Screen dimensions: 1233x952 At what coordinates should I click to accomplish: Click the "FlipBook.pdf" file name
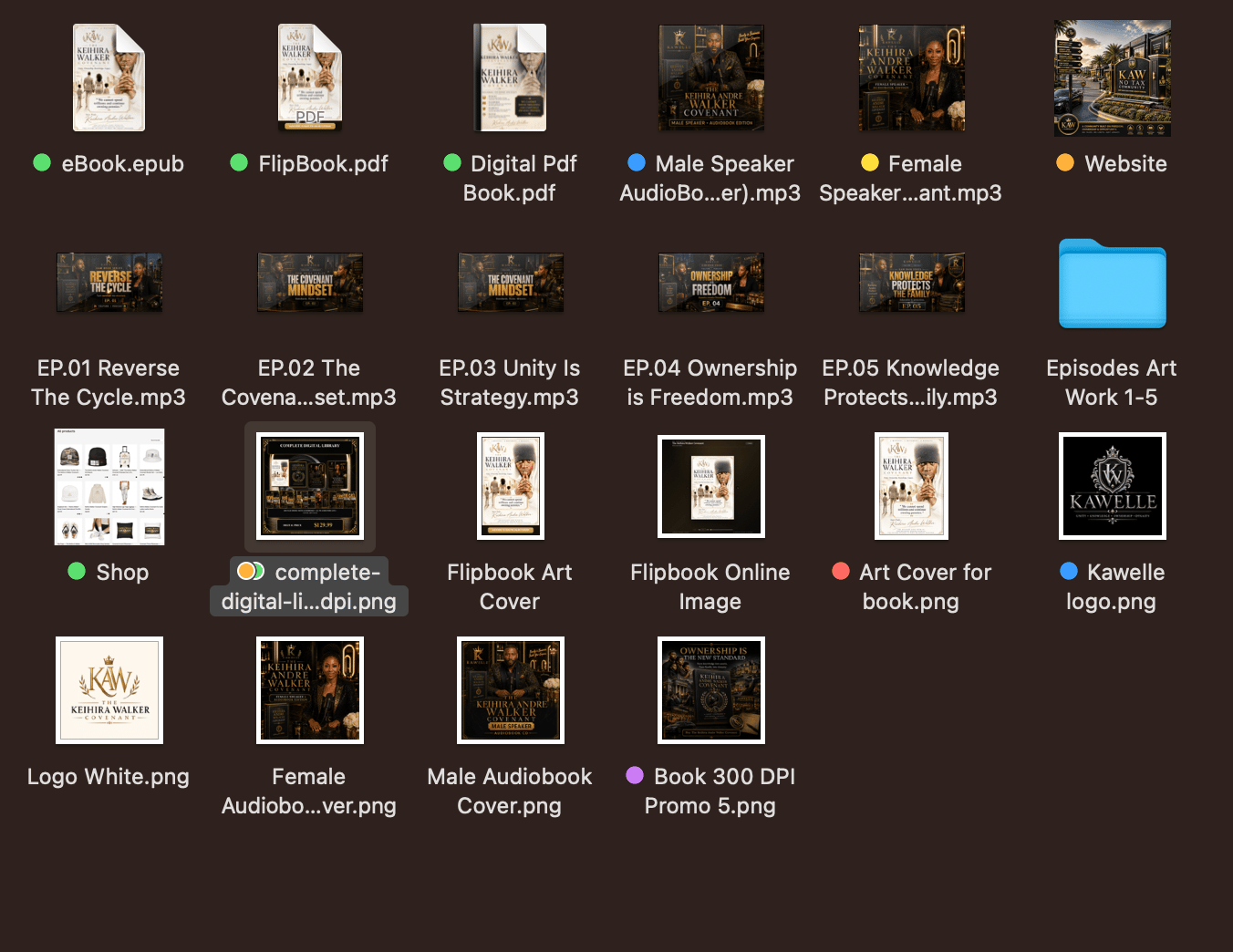(323, 164)
